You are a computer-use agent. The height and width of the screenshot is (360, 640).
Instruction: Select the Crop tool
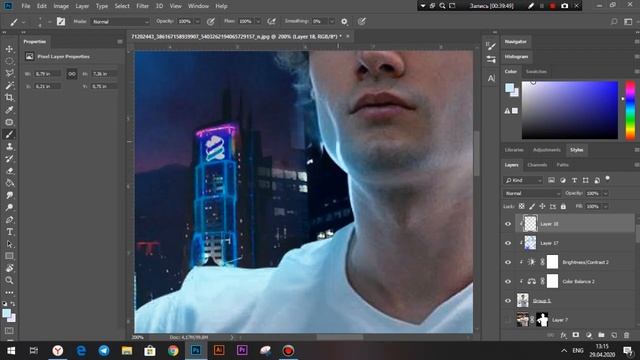click(x=9, y=98)
